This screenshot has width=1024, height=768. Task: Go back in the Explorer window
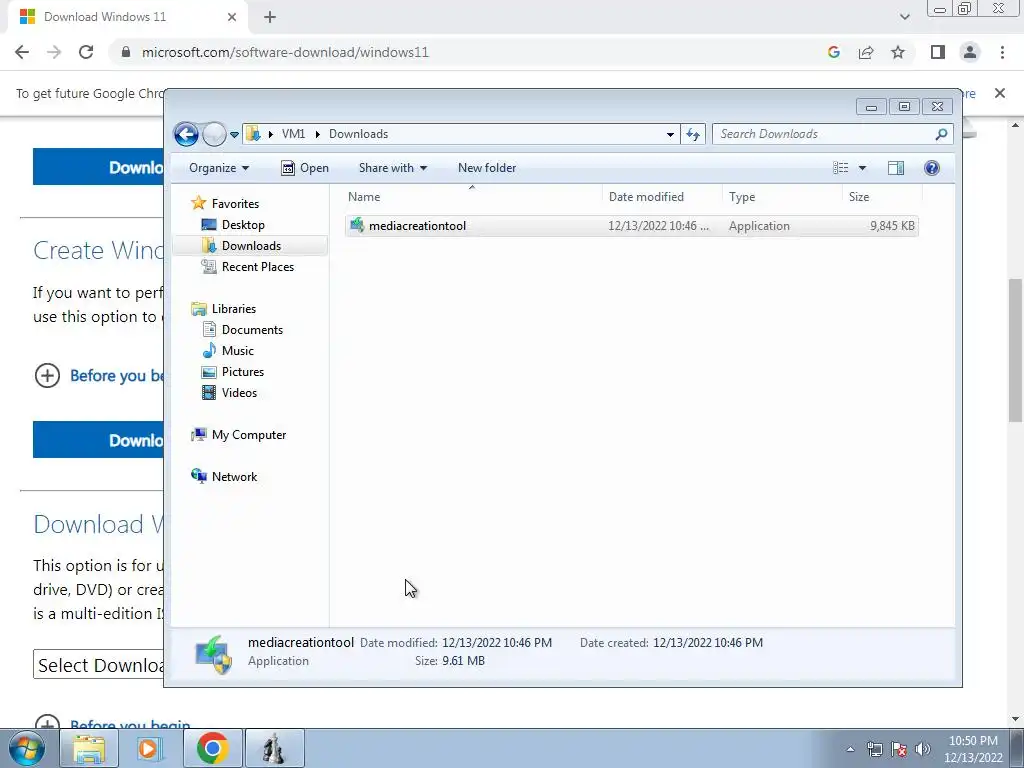click(x=186, y=135)
